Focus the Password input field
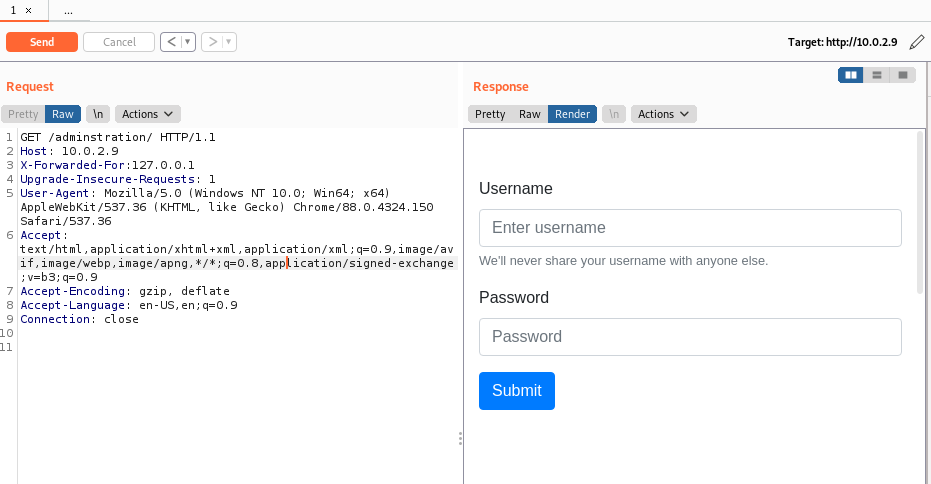 coord(690,337)
